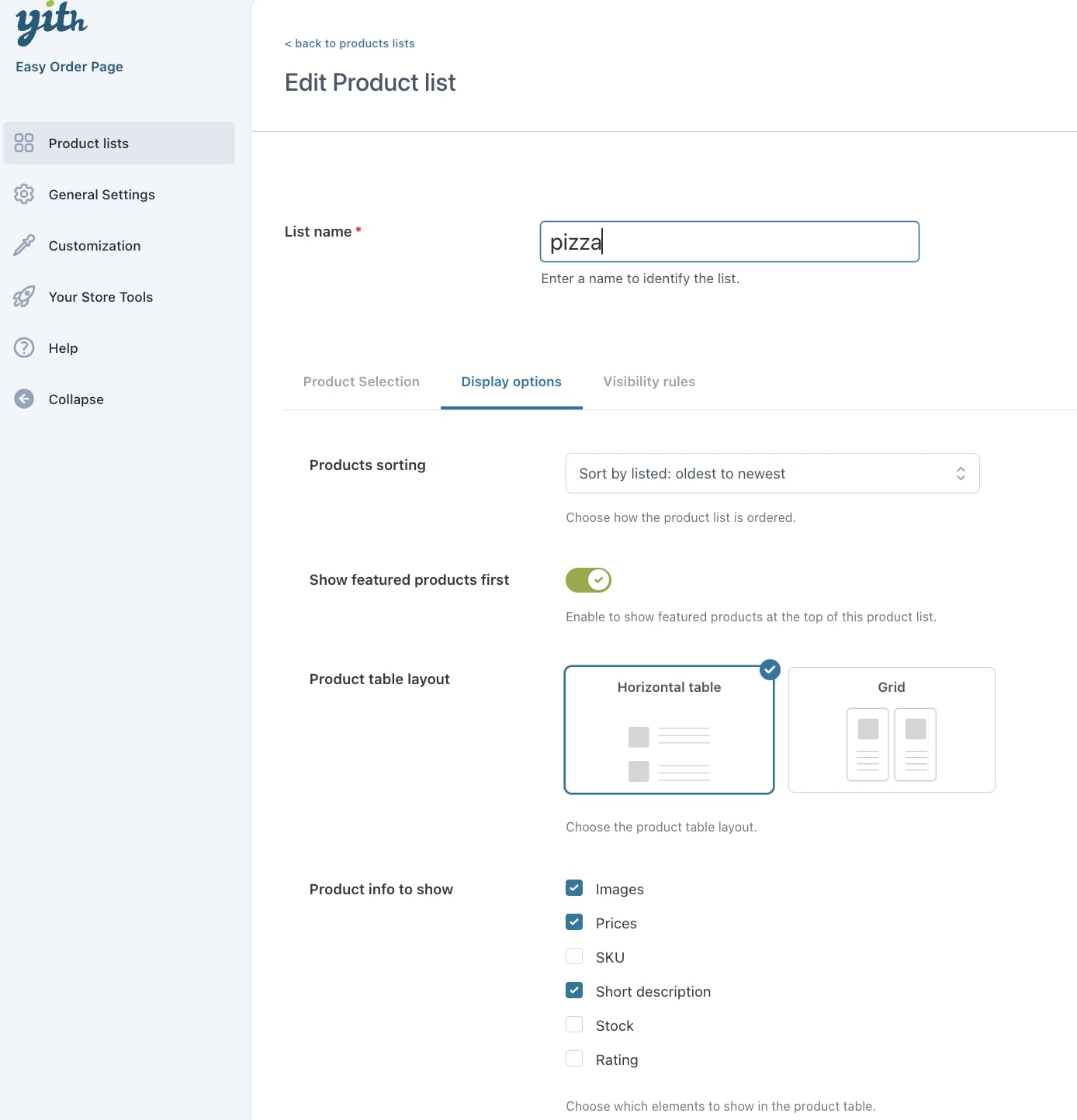Click the SKU label
1077x1120 pixels.
[610, 957]
